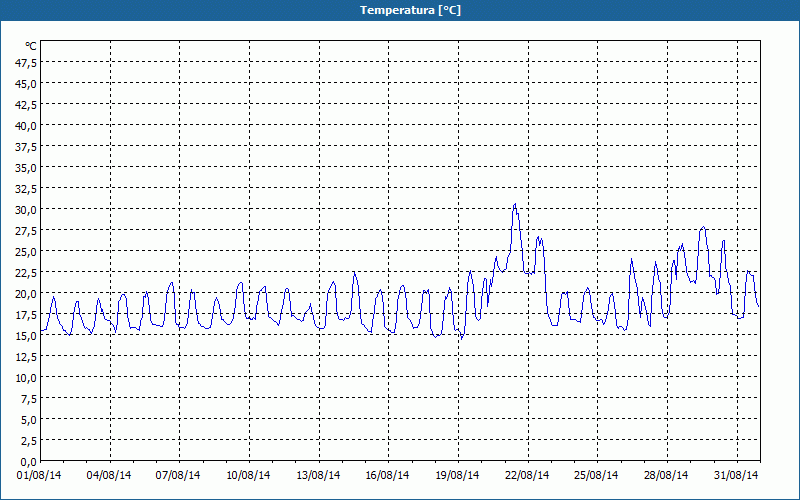Select the 40,0 y-axis value

coord(27,126)
